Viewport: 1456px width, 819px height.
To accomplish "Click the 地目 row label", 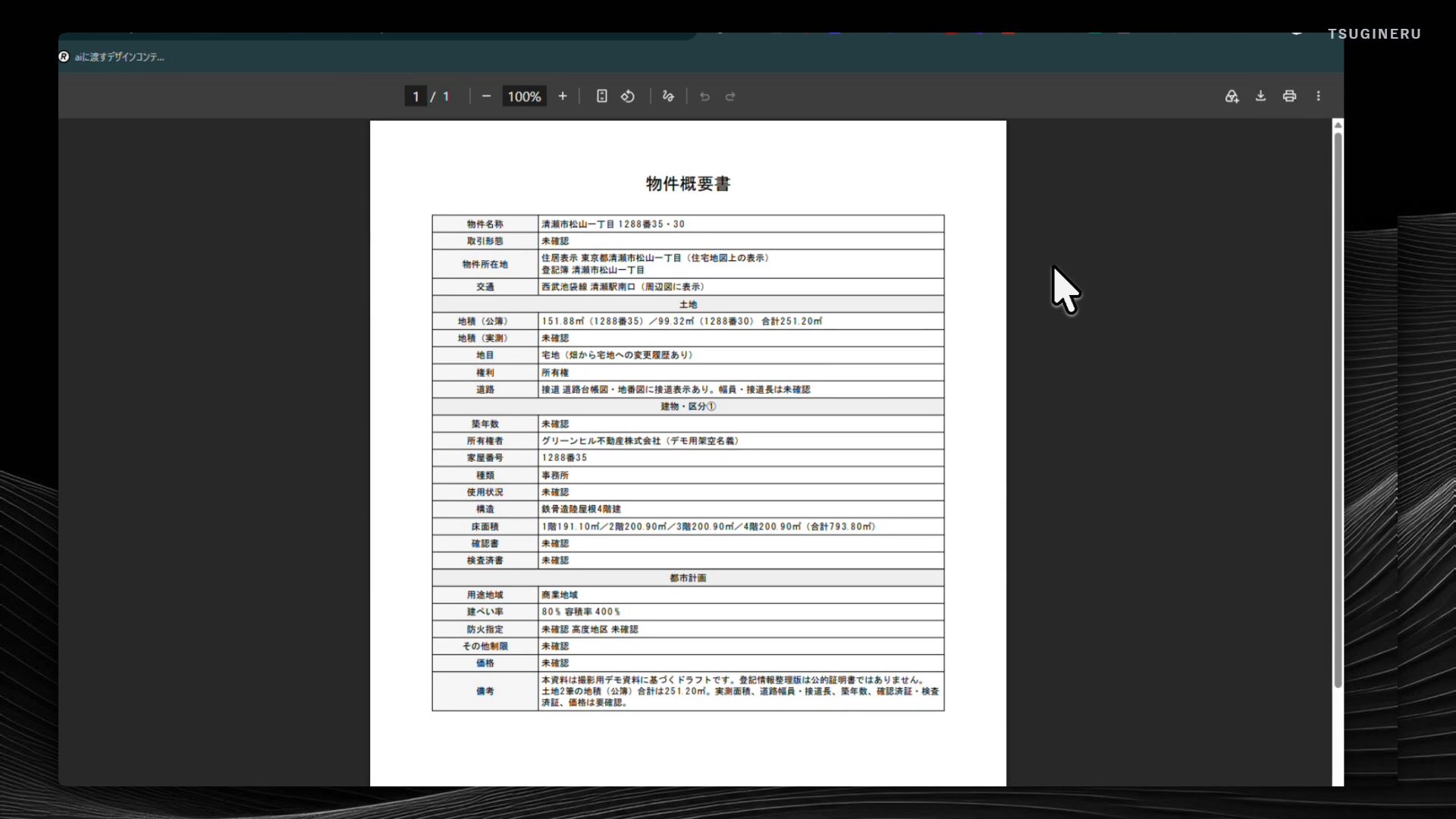I will tap(485, 356).
